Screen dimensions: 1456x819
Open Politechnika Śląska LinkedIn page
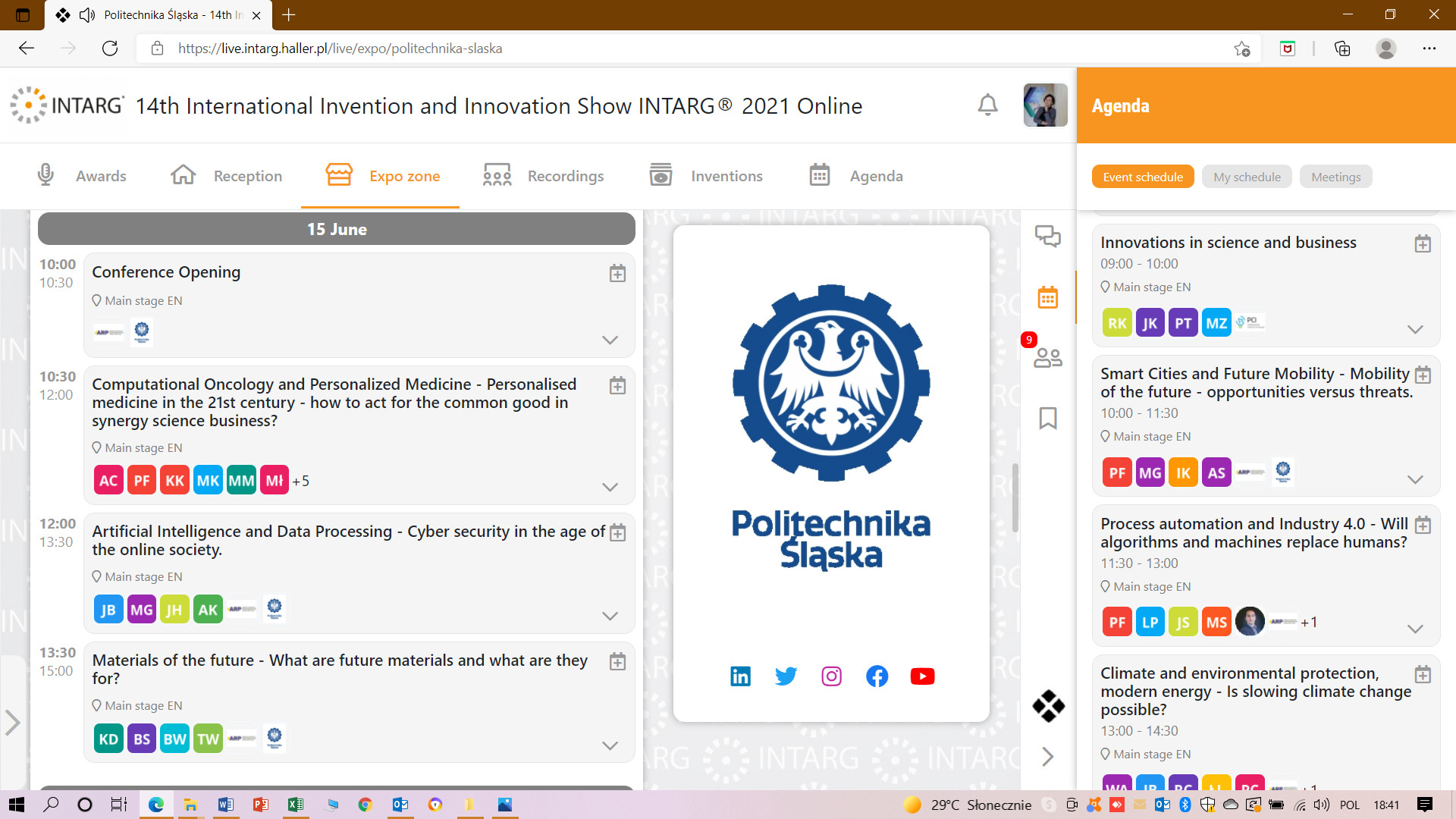tap(740, 676)
